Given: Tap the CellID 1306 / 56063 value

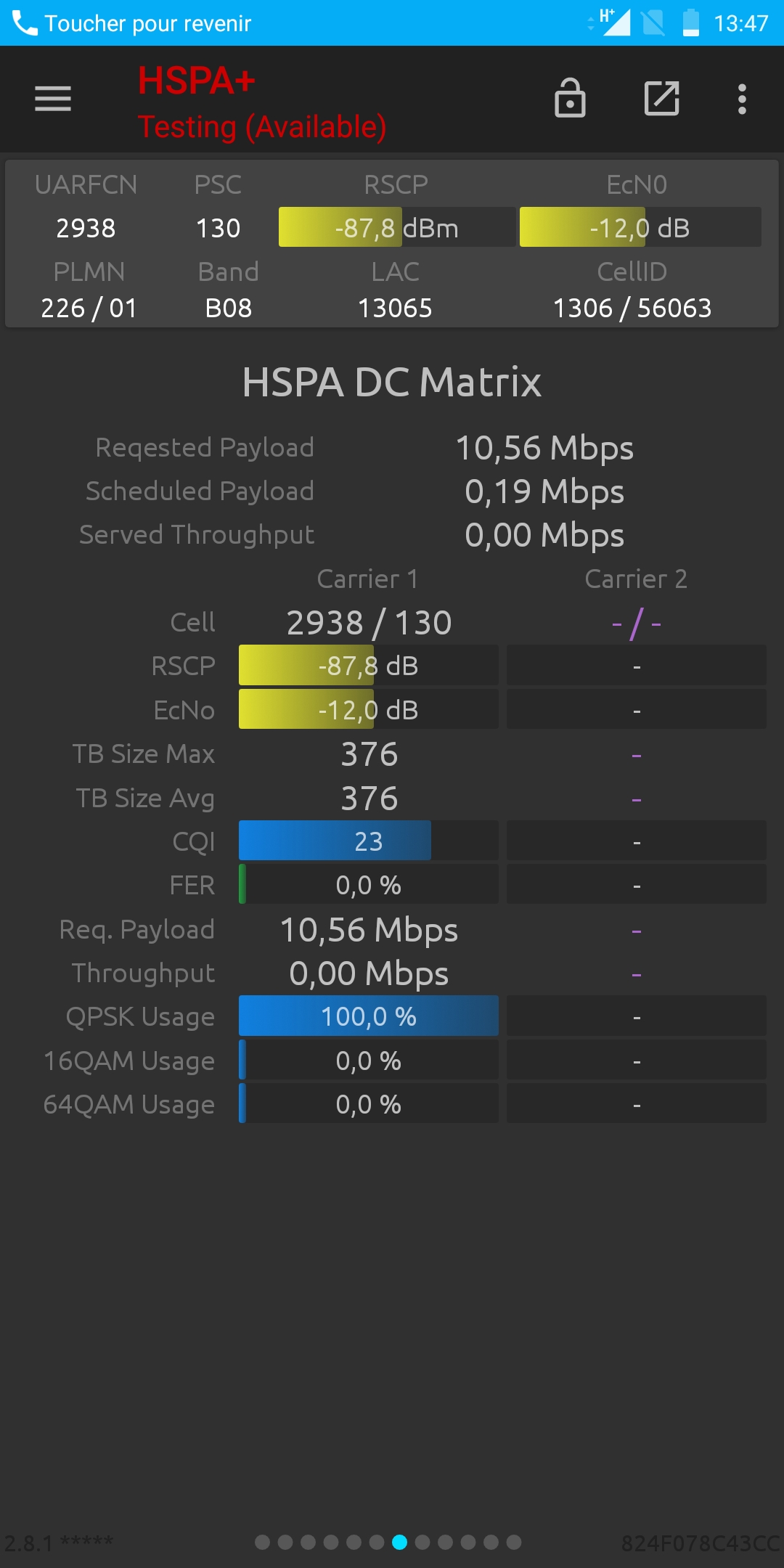Looking at the screenshot, I should coord(632,308).
